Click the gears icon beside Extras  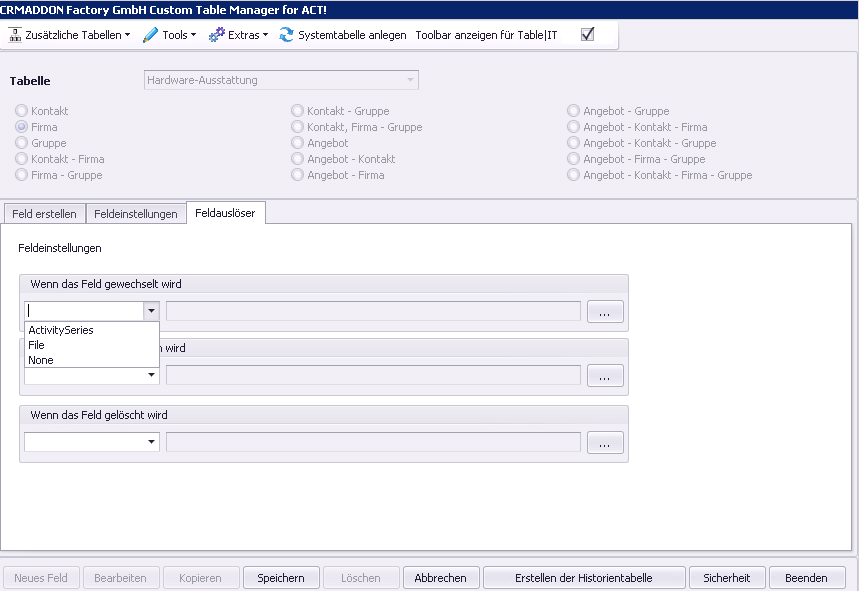(x=216, y=35)
